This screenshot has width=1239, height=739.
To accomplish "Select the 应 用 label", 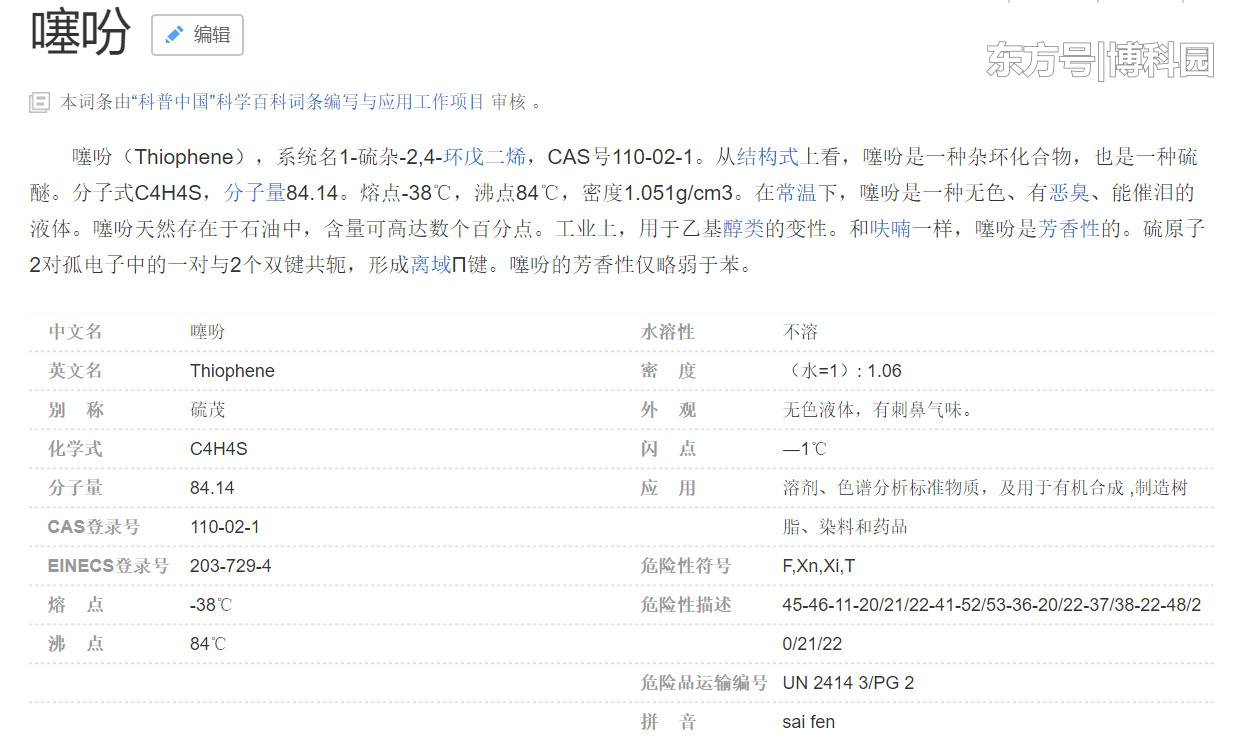I will [668, 488].
